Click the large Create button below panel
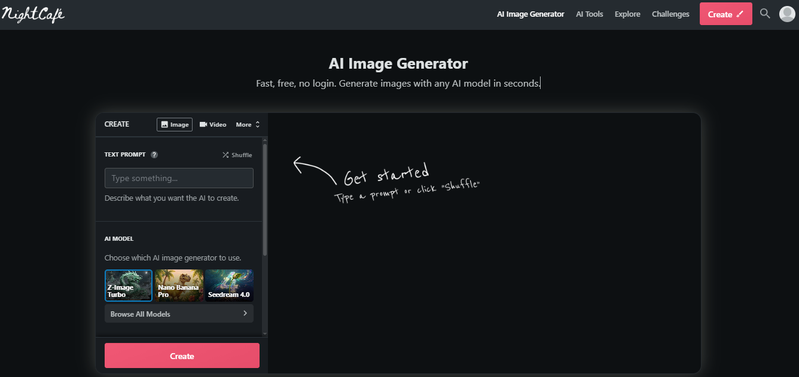This screenshot has width=799, height=377. [182, 356]
